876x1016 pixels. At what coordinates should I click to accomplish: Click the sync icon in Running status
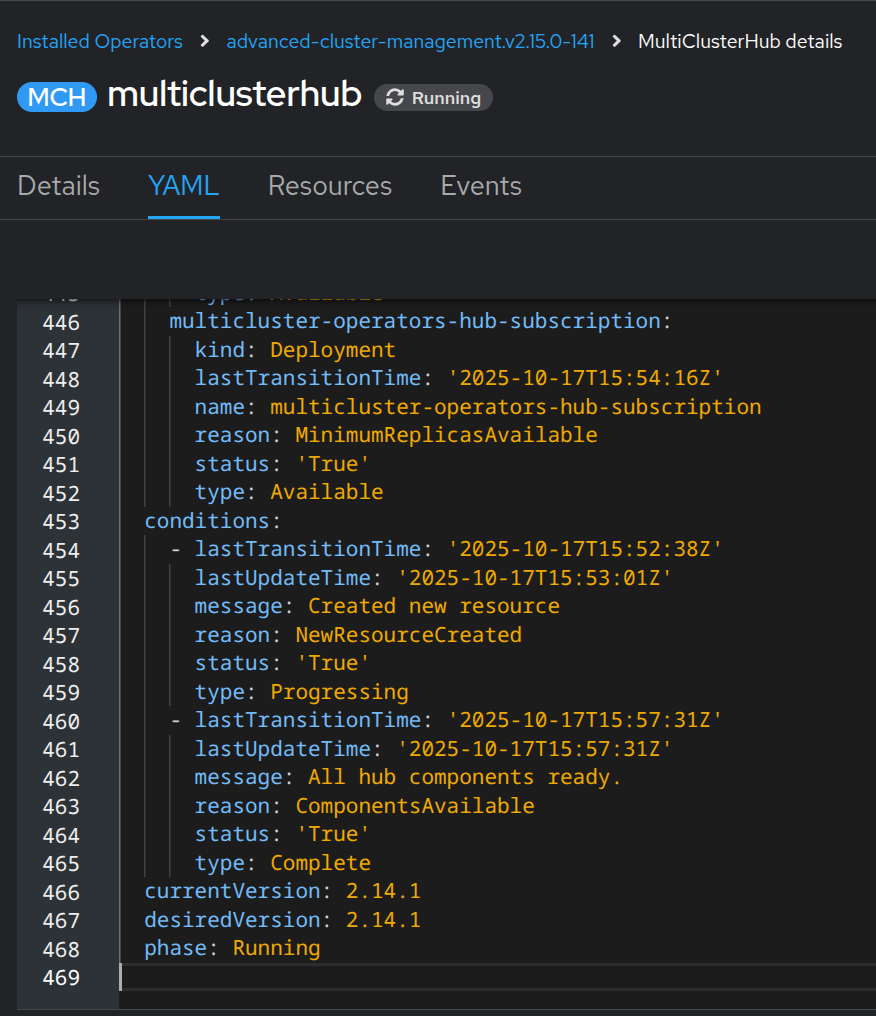[x=395, y=98]
